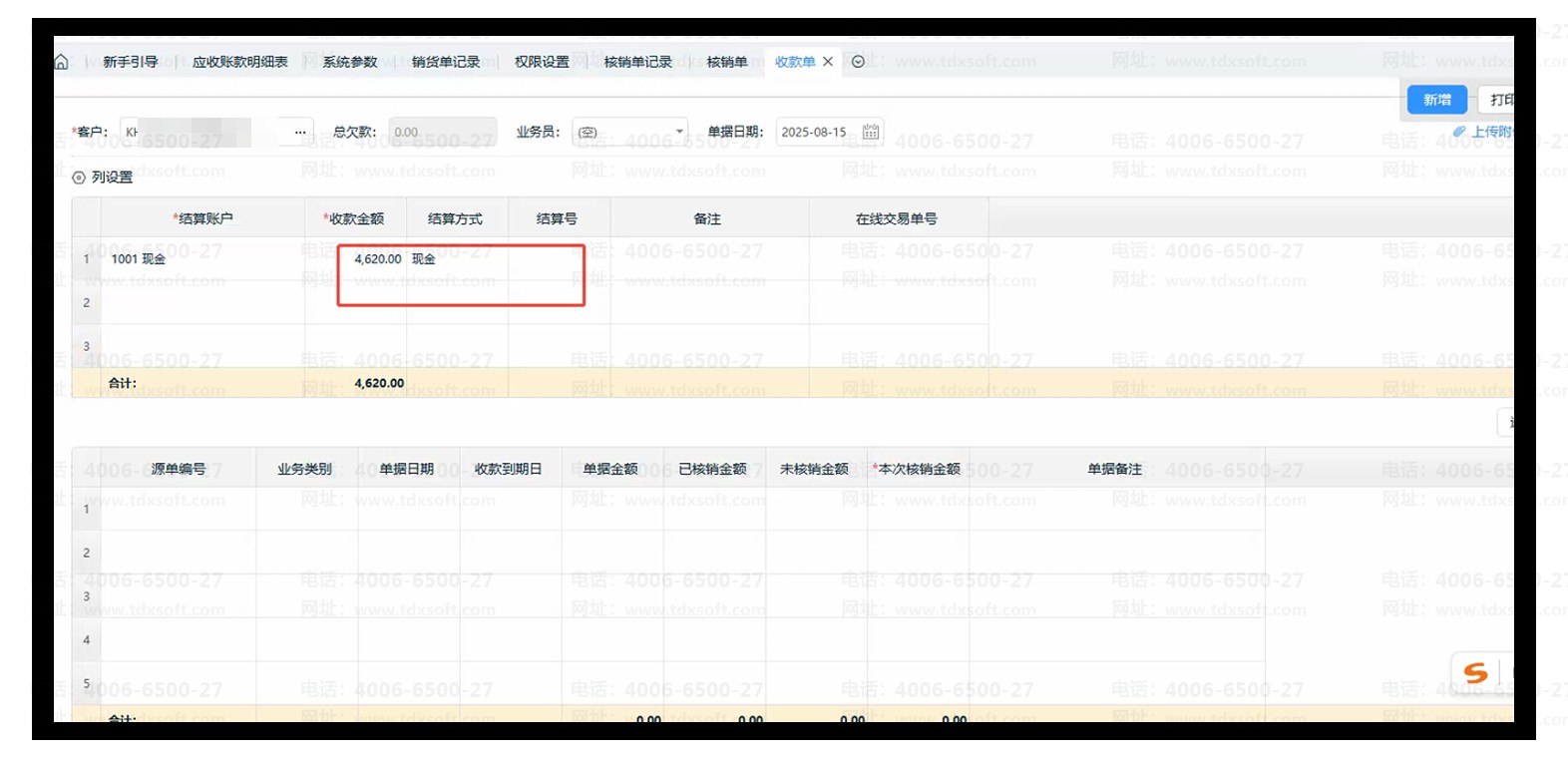
Task: Go to the home page icon
Action: pos(61,62)
